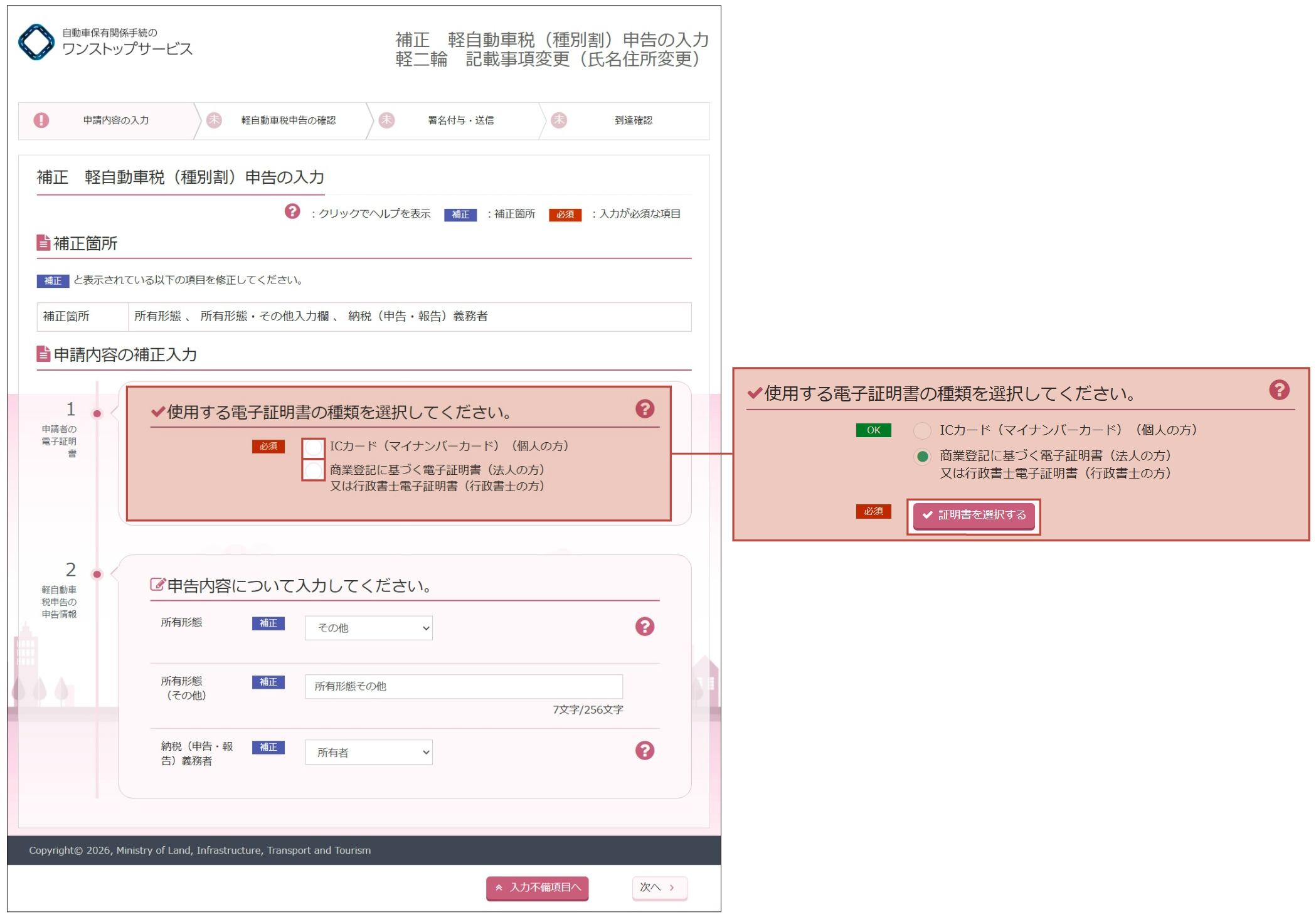Image resolution: width=1316 pixels, height=917 pixels.
Task: Click the help legend question mark icon
Action: [292, 212]
